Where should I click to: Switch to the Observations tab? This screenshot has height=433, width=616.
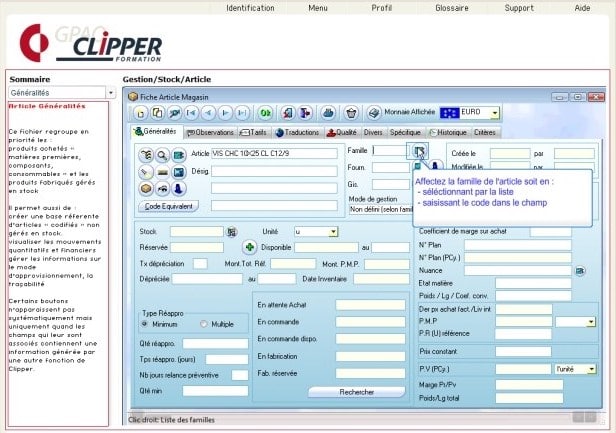pos(210,133)
